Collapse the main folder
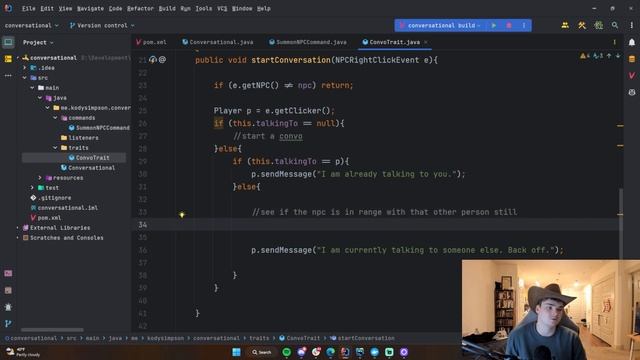640x360 pixels. pos(32,88)
